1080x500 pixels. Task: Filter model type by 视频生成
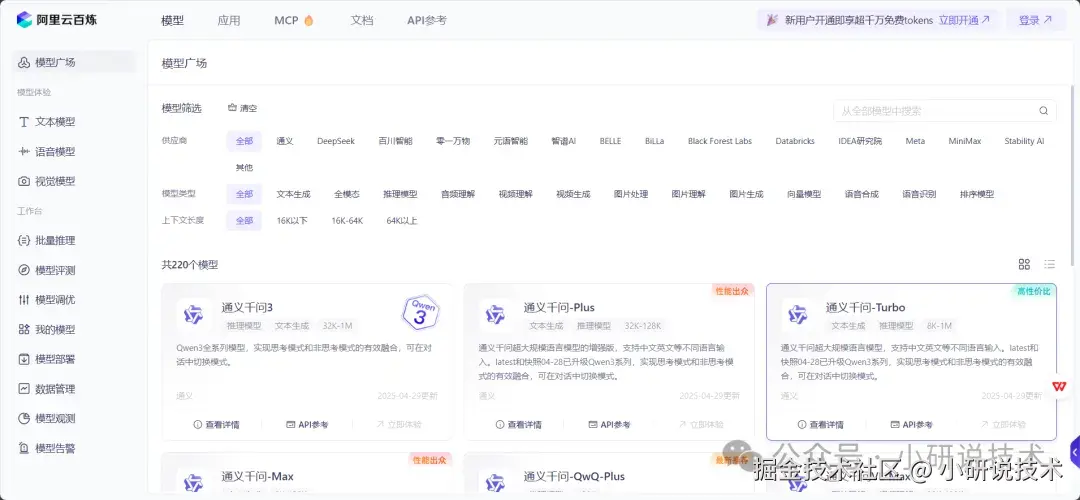pyautogui.click(x=573, y=194)
